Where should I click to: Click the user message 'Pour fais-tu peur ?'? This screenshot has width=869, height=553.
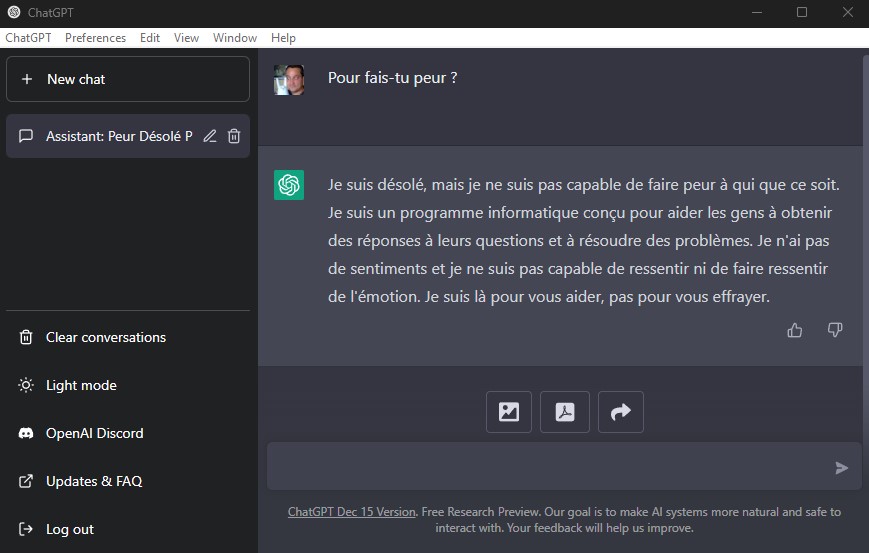(392, 78)
